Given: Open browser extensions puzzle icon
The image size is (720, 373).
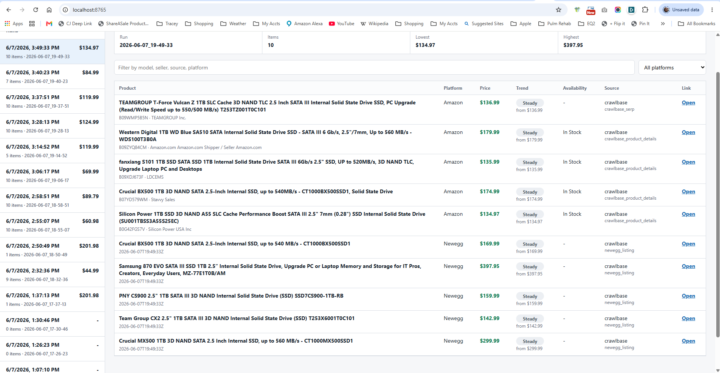Looking at the screenshot, I should (x=645, y=10).
